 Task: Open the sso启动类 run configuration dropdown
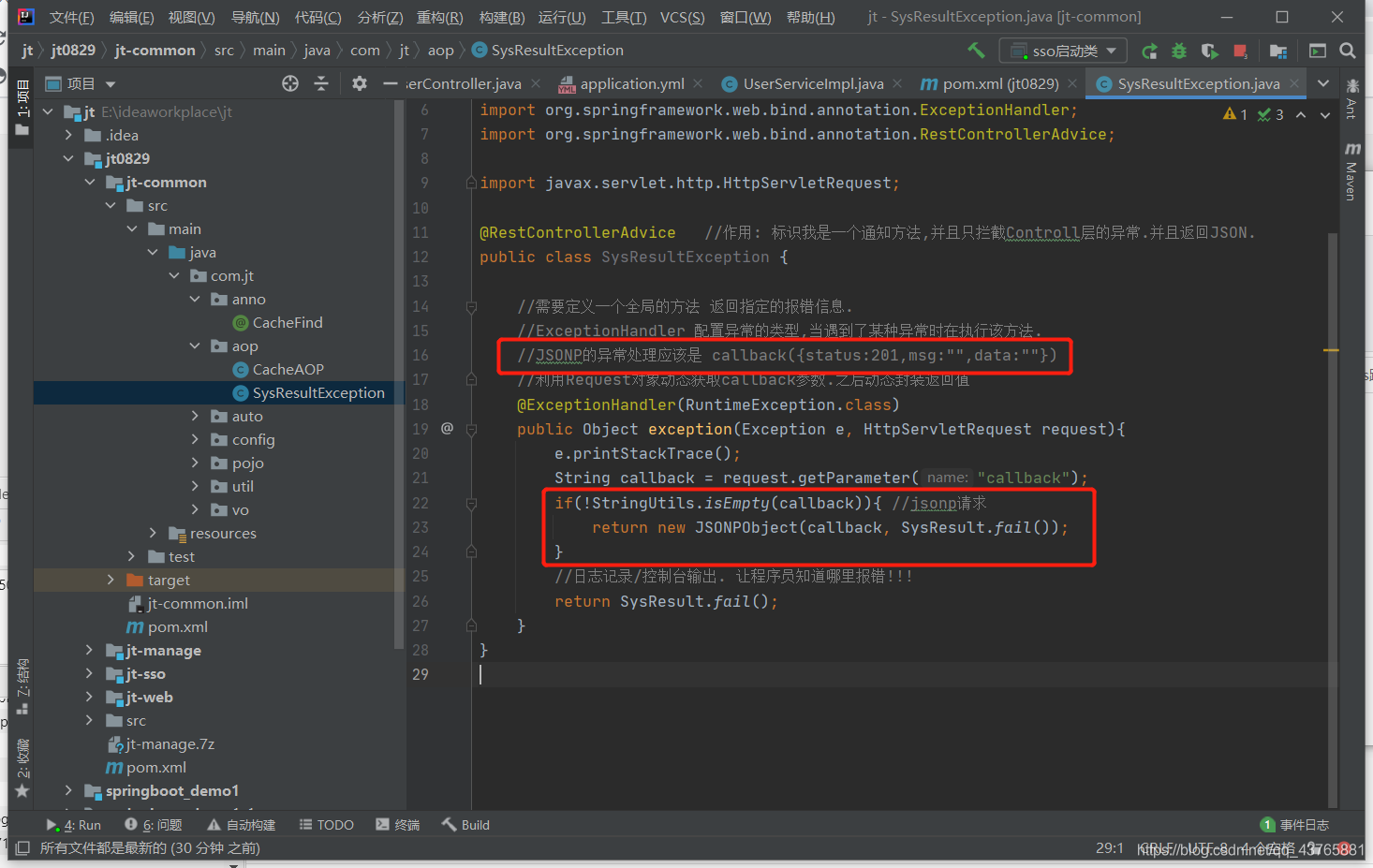1063,51
